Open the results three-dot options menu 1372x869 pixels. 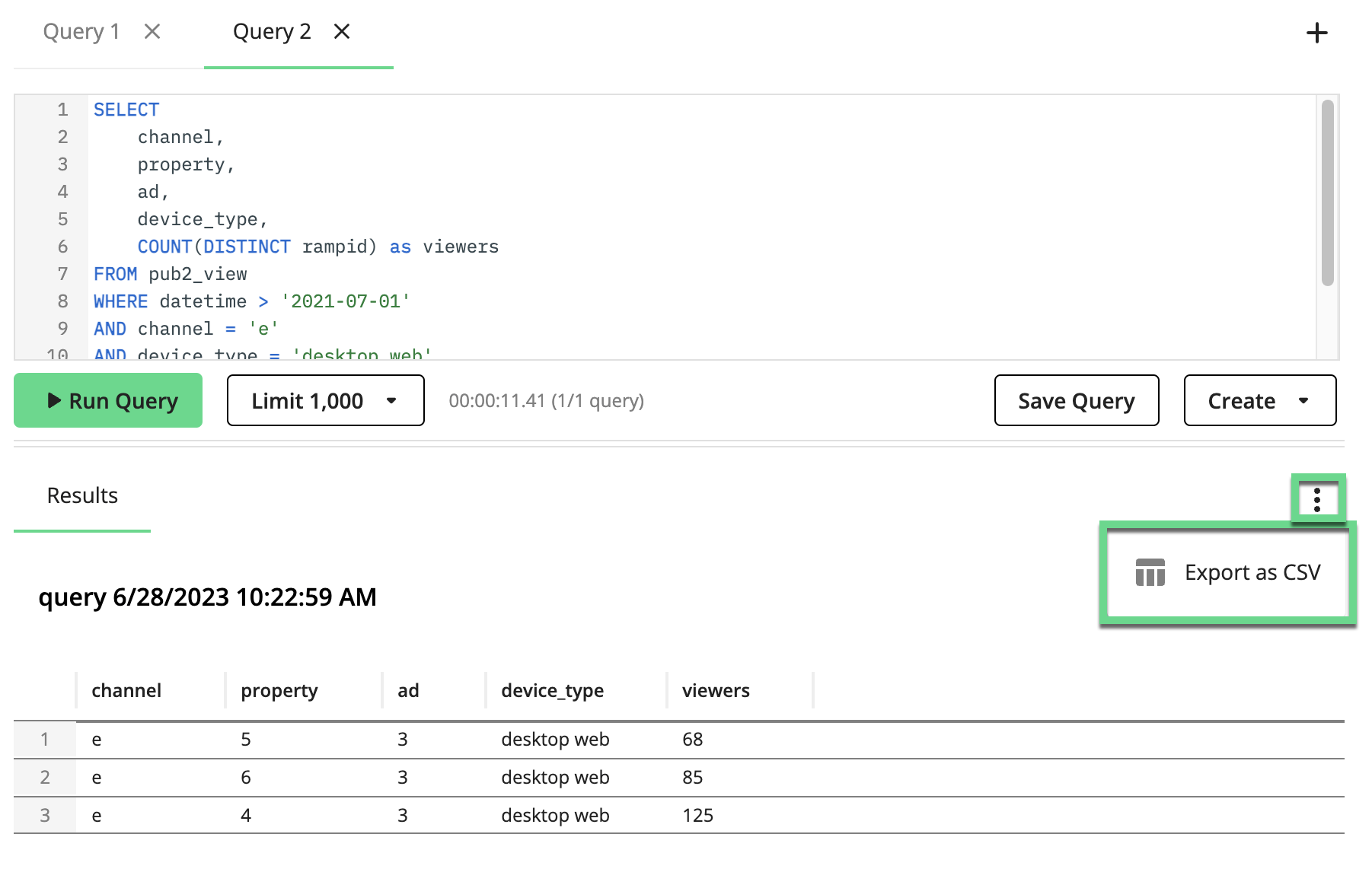point(1317,499)
